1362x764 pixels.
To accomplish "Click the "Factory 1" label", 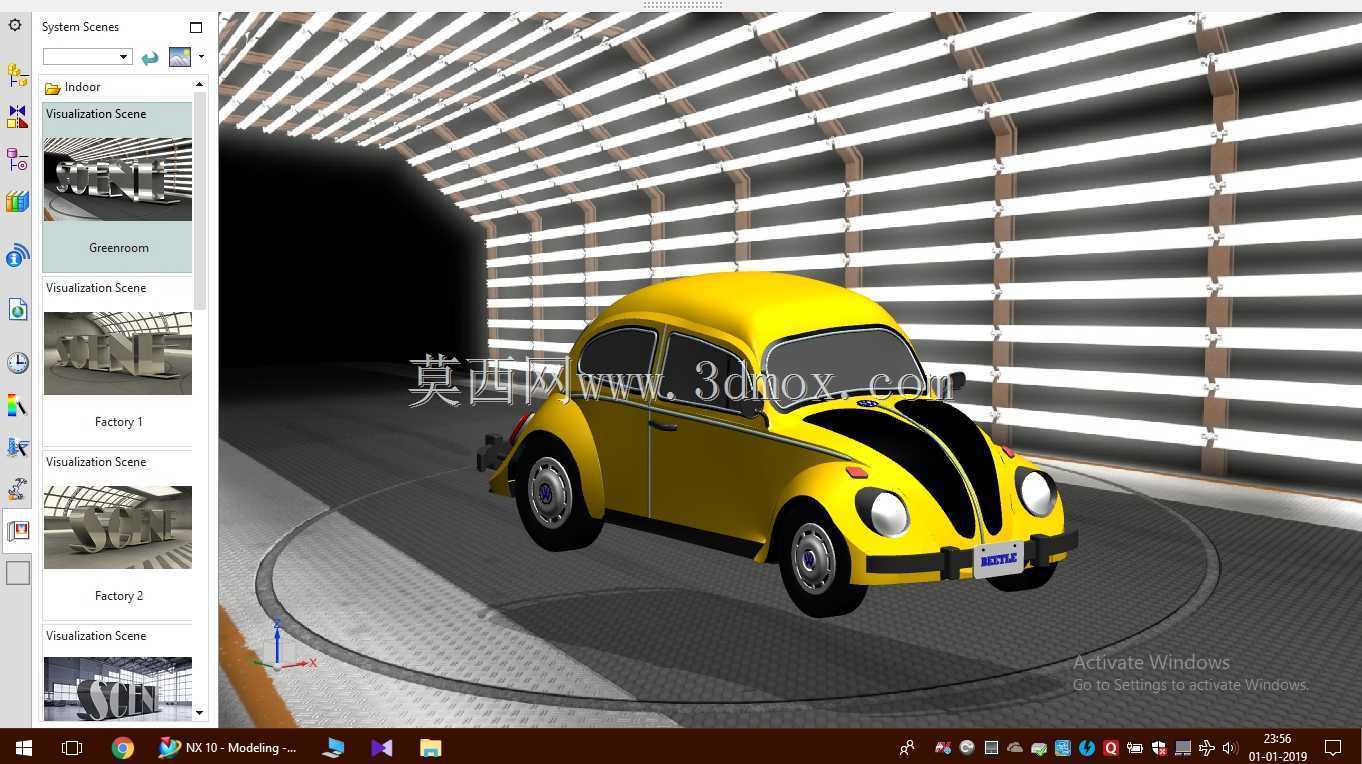I will 119,422.
